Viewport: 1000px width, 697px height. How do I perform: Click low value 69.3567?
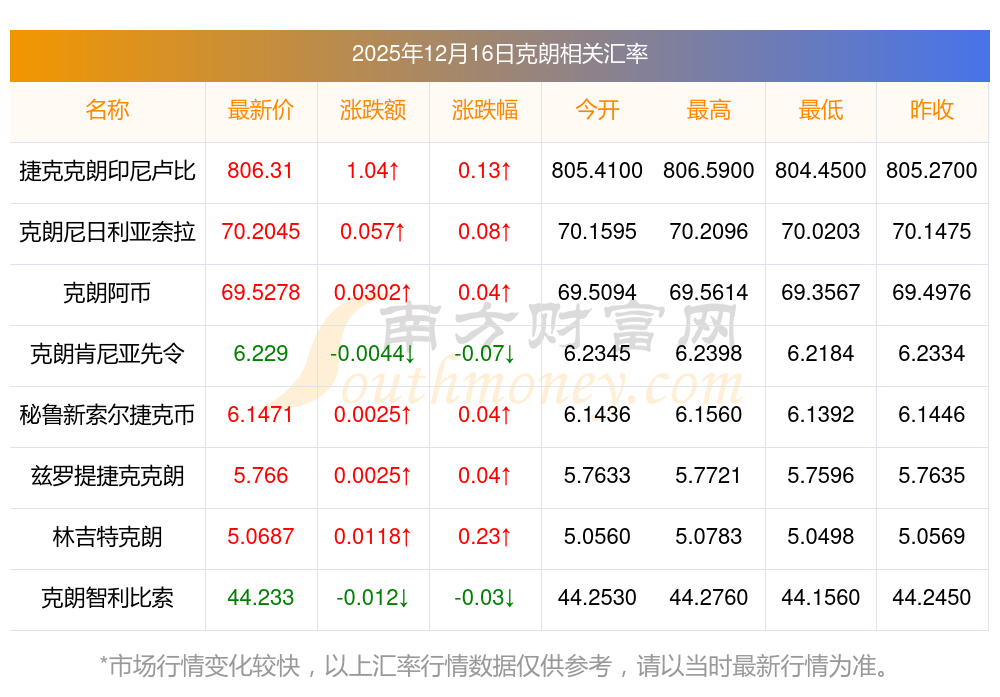(x=821, y=293)
